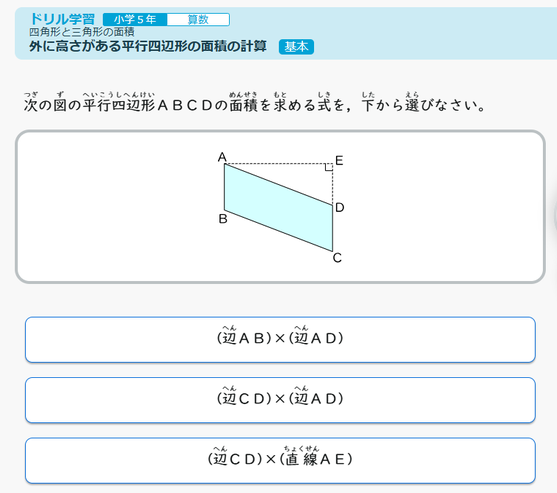Click the dashed line from E to D
The image size is (557, 493).
[333, 184]
